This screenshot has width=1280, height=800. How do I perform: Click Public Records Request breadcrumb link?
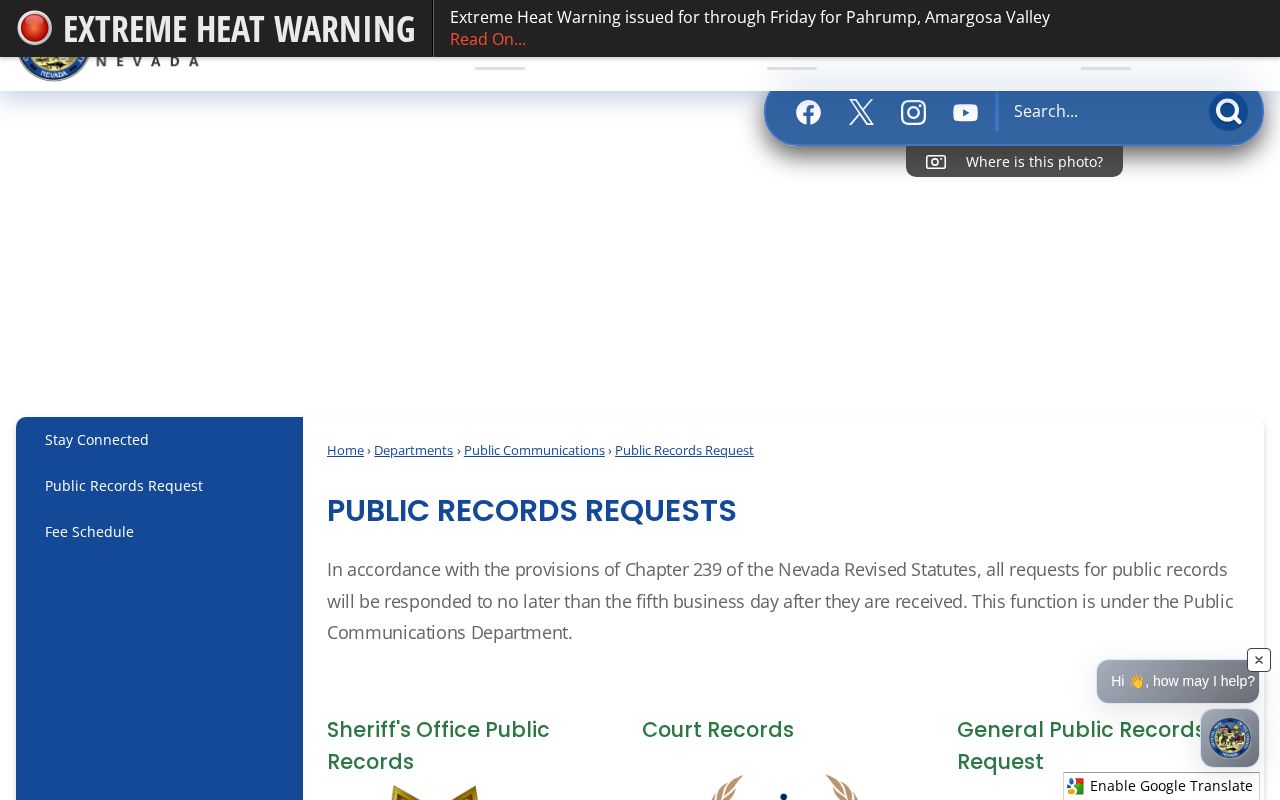684,450
